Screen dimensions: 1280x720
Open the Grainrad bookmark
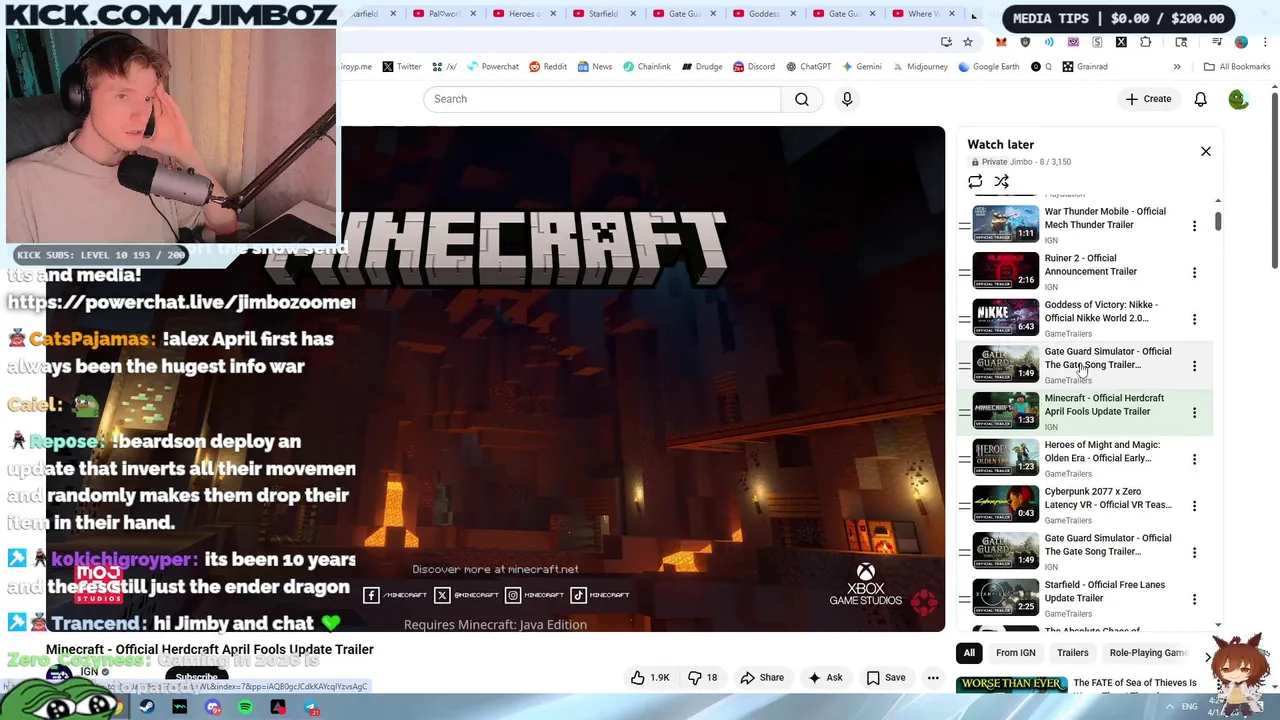[x=1085, y=67]
